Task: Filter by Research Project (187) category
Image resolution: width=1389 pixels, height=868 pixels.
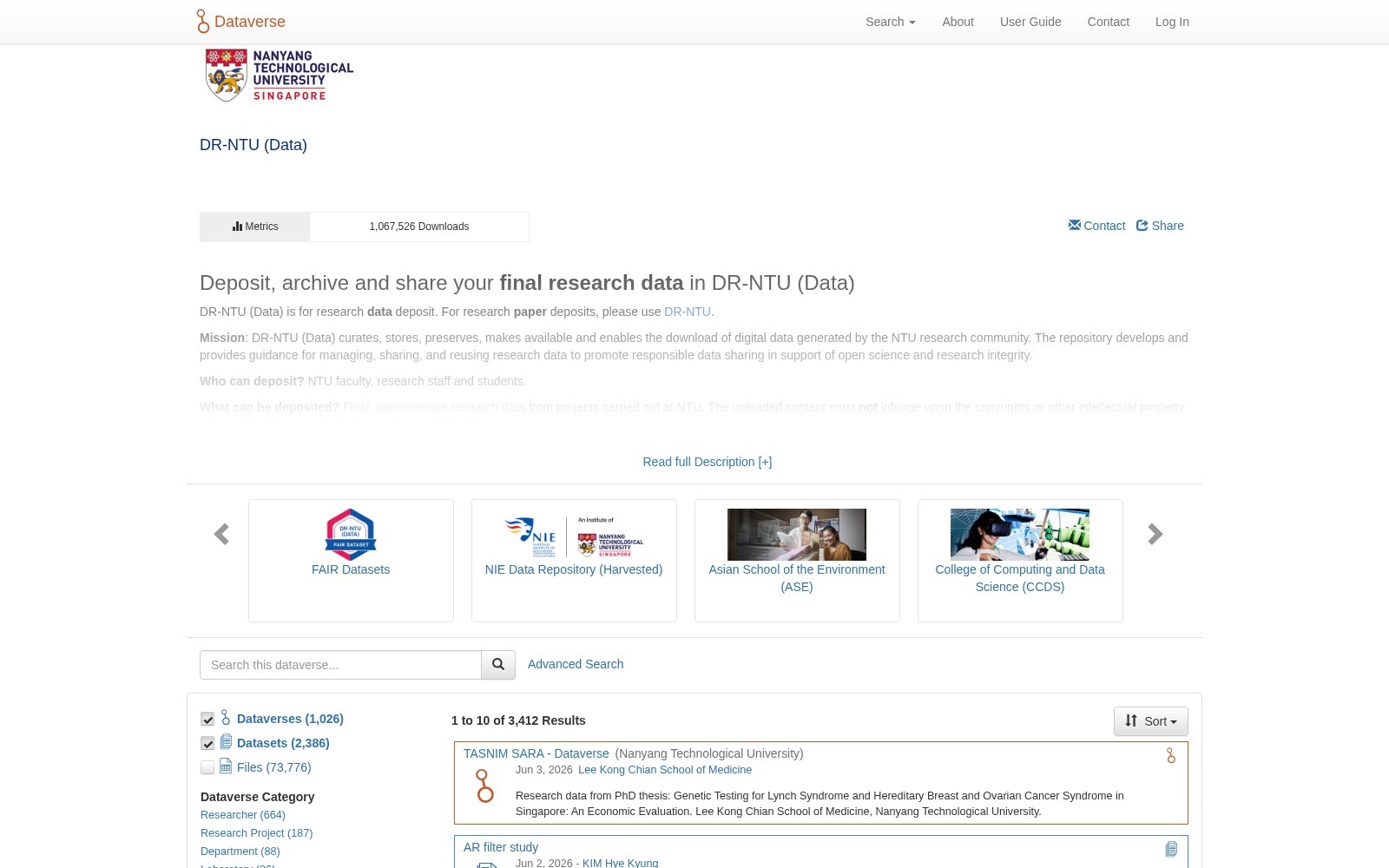Action: (257, 833)
